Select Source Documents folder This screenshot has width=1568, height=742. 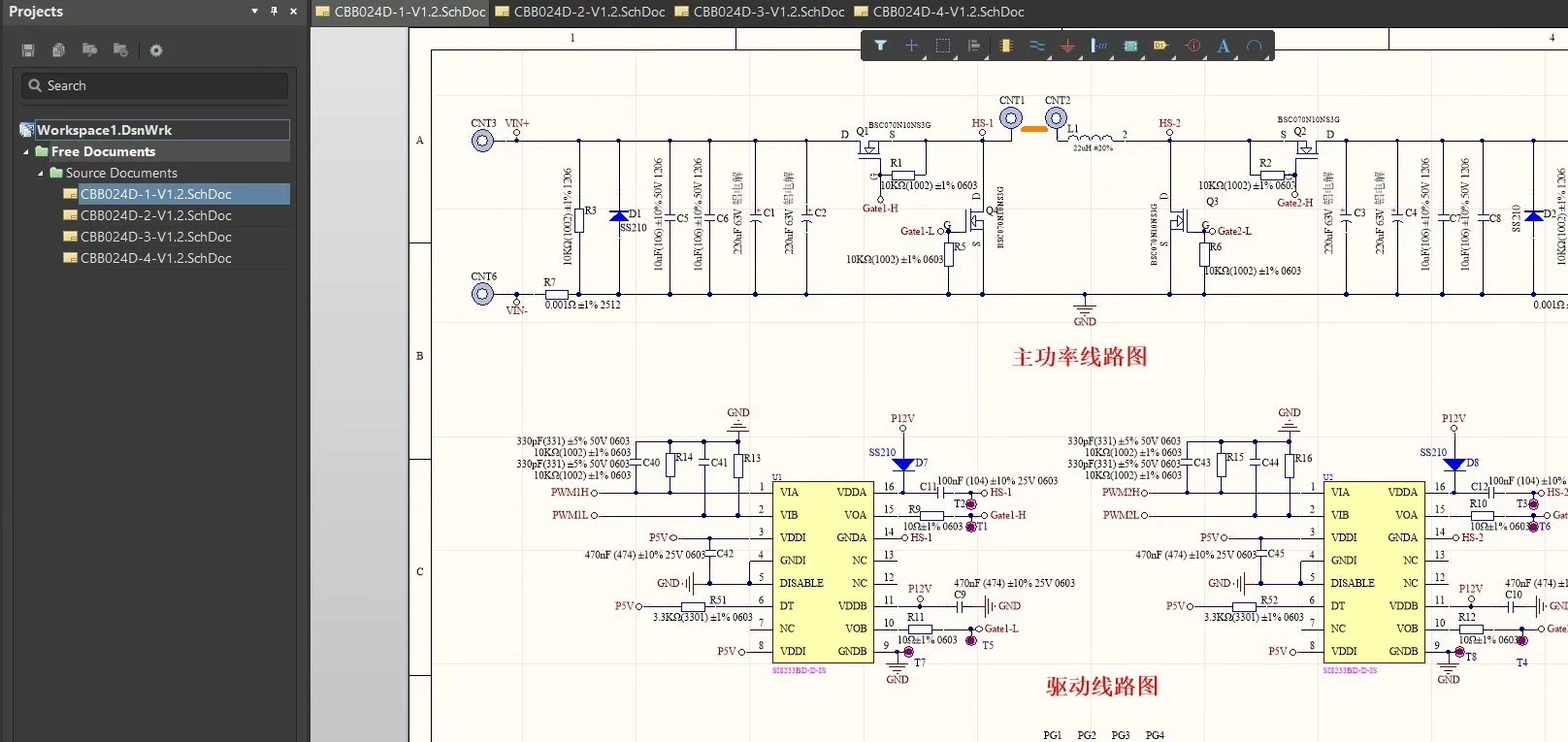121,174
